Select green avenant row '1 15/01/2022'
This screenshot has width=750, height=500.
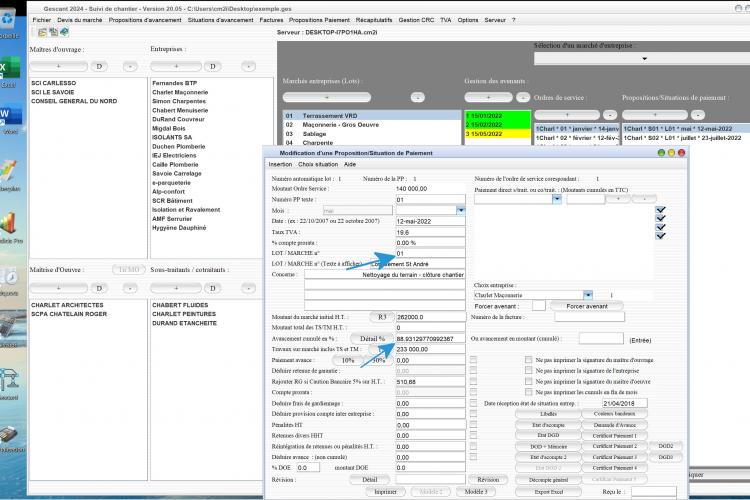coord(497,115)
